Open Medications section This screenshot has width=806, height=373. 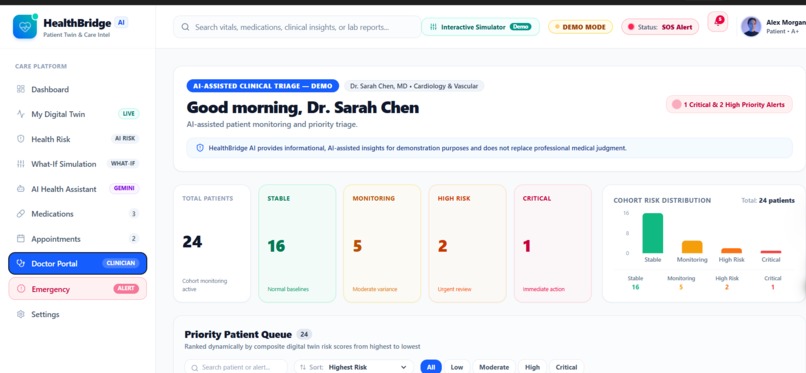[x=78, y=214]
